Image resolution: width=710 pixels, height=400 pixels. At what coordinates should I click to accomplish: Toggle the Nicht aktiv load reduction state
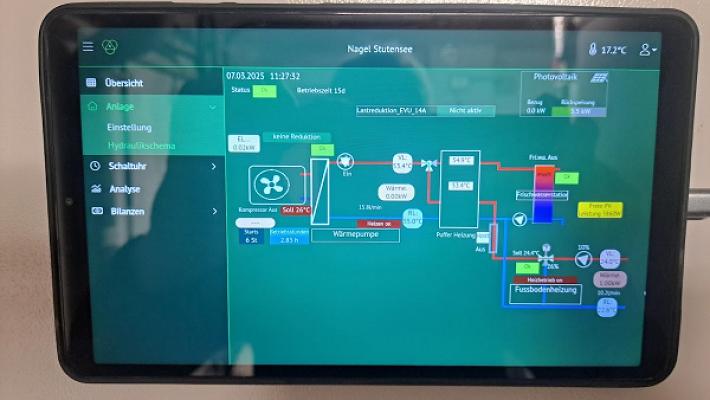pyautogui.click(x=466, y=110)
